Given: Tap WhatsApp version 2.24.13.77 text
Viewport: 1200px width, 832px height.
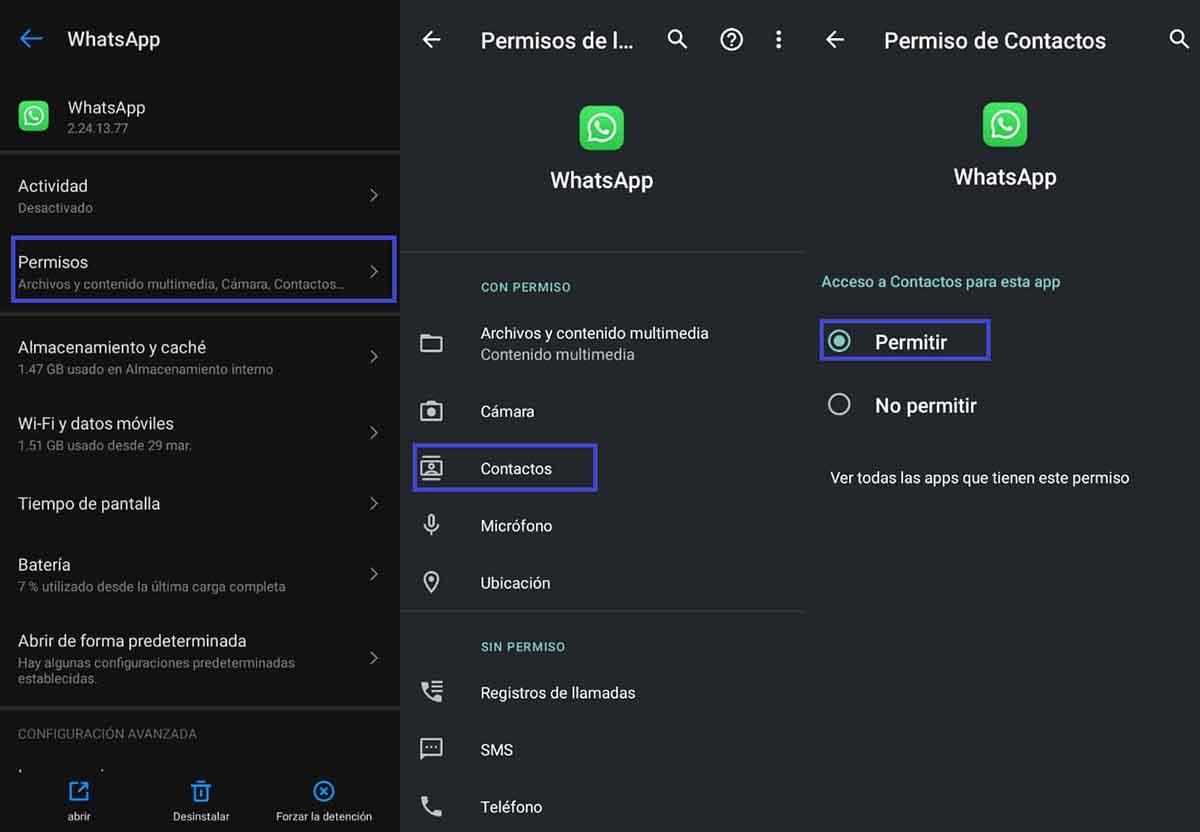Looking at the screenshot, I should [x=98, y=128].
